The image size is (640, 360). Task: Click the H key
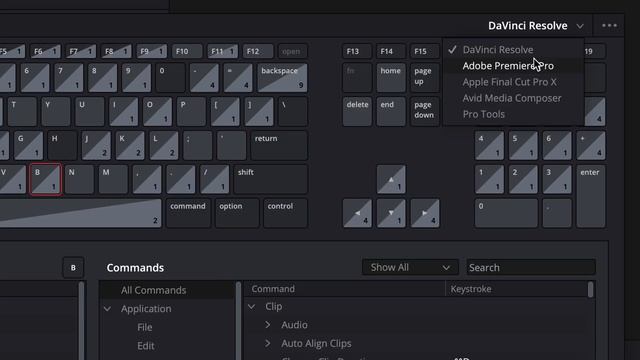point(62,145)
